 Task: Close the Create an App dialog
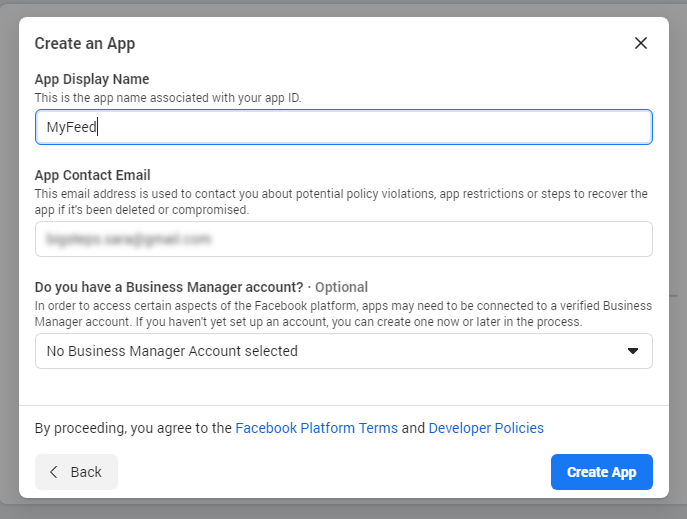(x=641, y=43)
